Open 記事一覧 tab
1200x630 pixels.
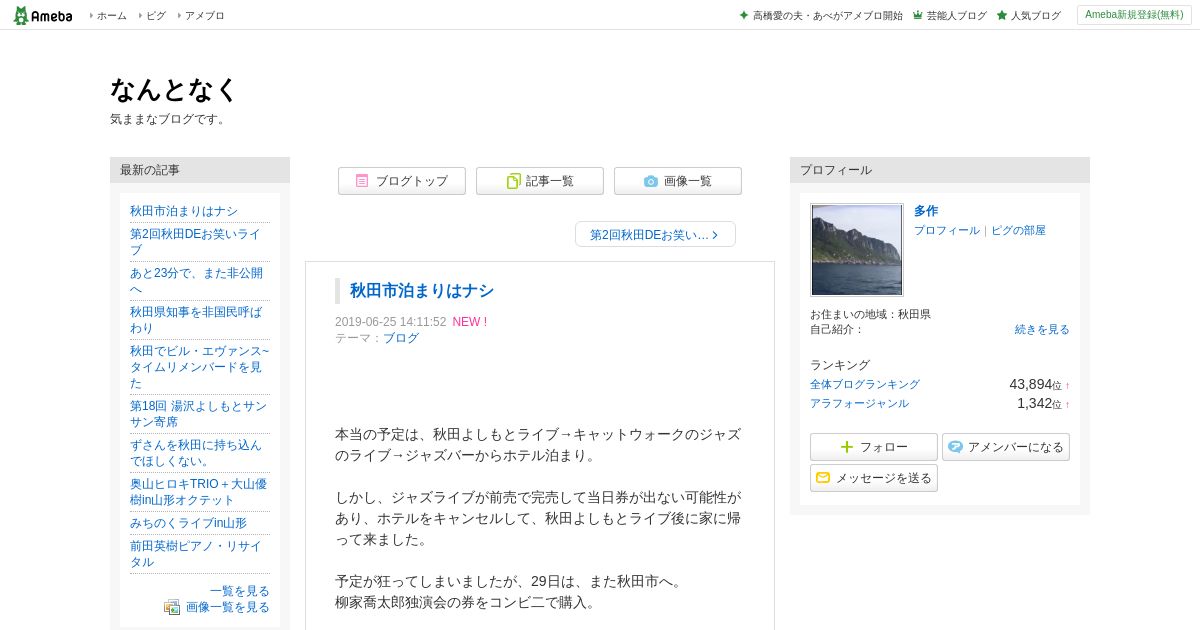[540, 181]
